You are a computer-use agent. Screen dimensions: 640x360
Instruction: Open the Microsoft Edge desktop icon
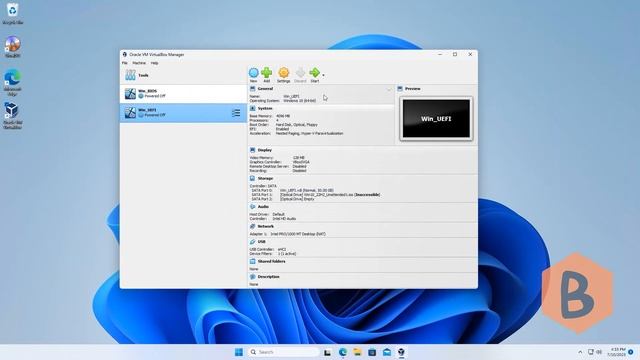point(12,83)
